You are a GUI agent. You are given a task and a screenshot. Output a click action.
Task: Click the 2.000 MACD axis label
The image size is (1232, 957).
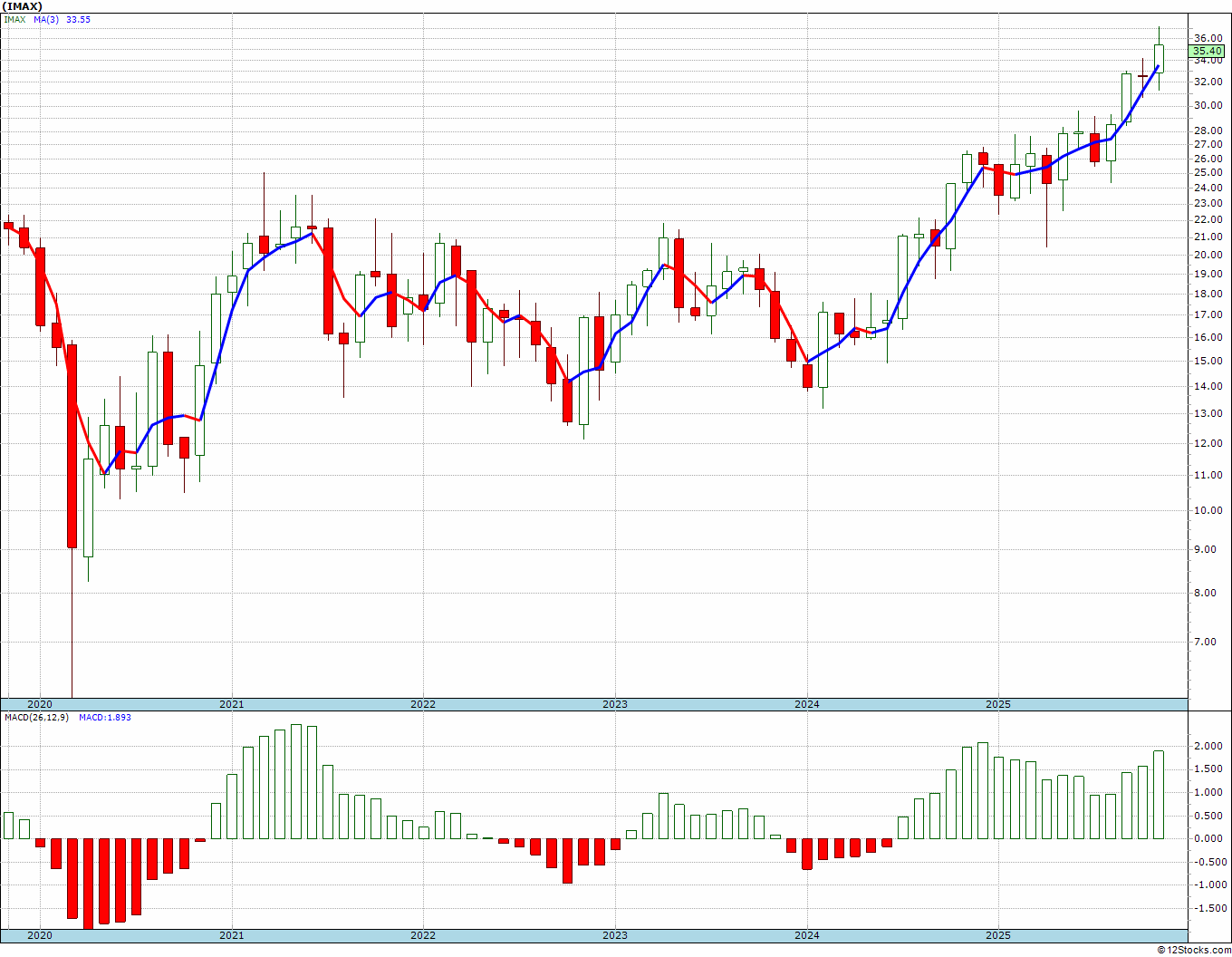[x=1210, y=746]
